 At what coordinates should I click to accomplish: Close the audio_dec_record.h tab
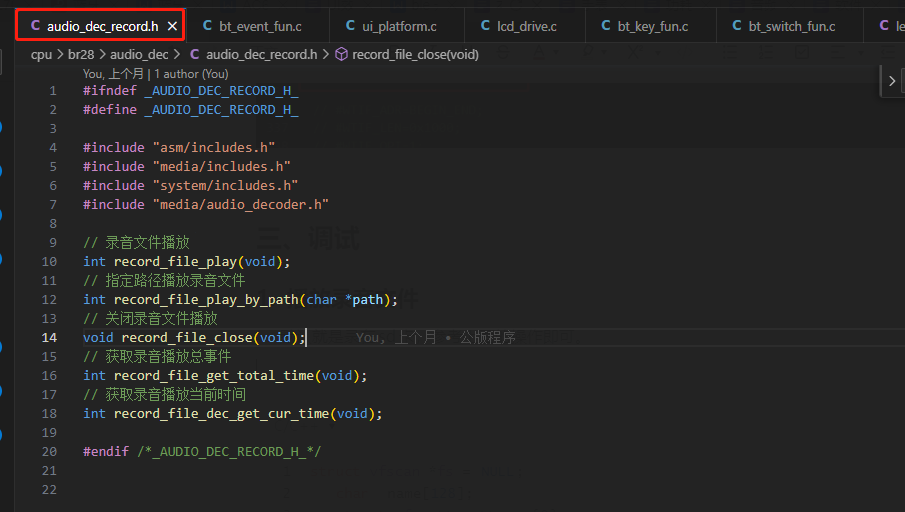172,26
